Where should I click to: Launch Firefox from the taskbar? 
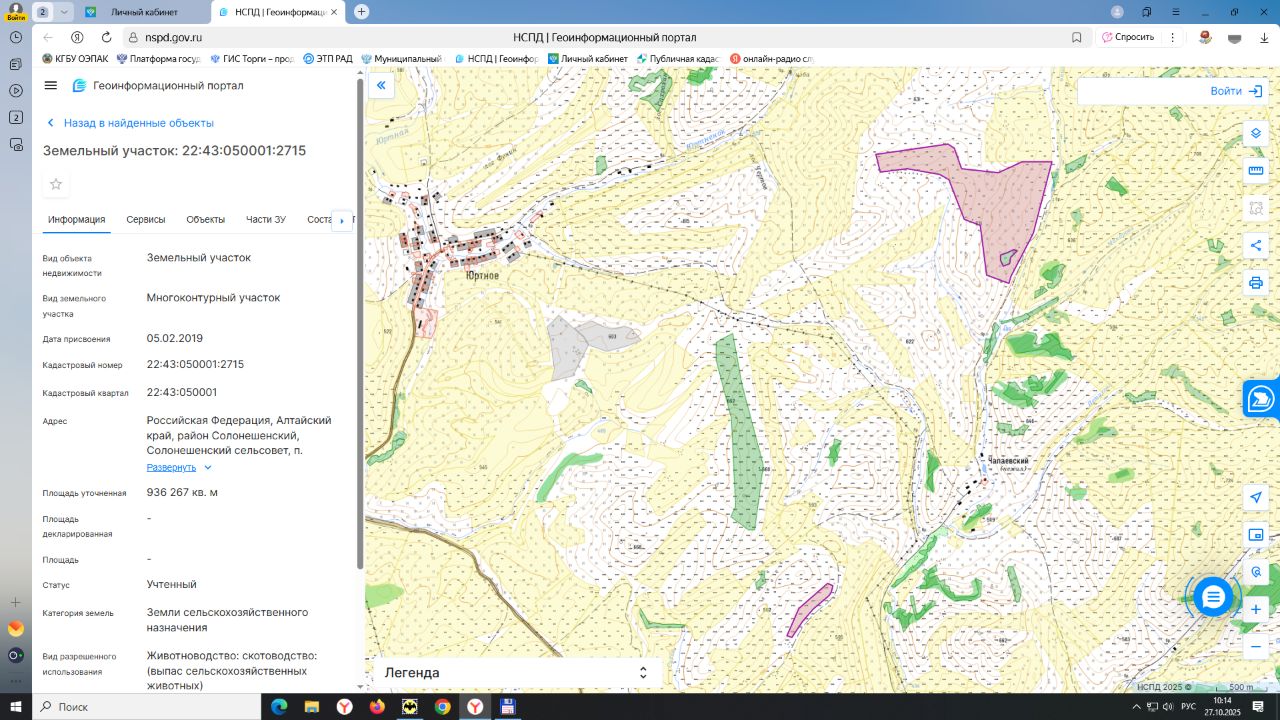(377, 707)
